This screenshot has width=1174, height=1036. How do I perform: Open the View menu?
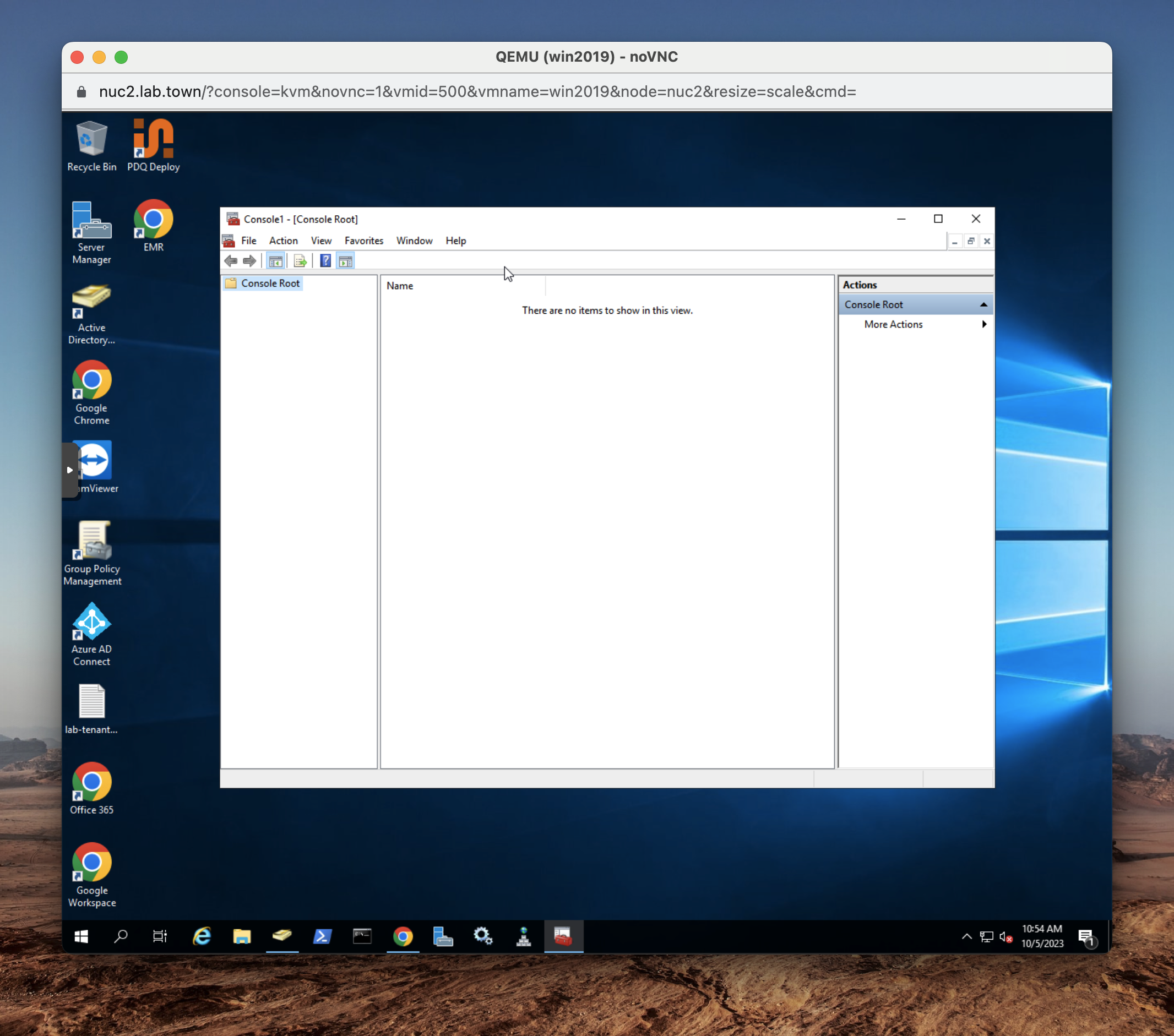point(321,241)
